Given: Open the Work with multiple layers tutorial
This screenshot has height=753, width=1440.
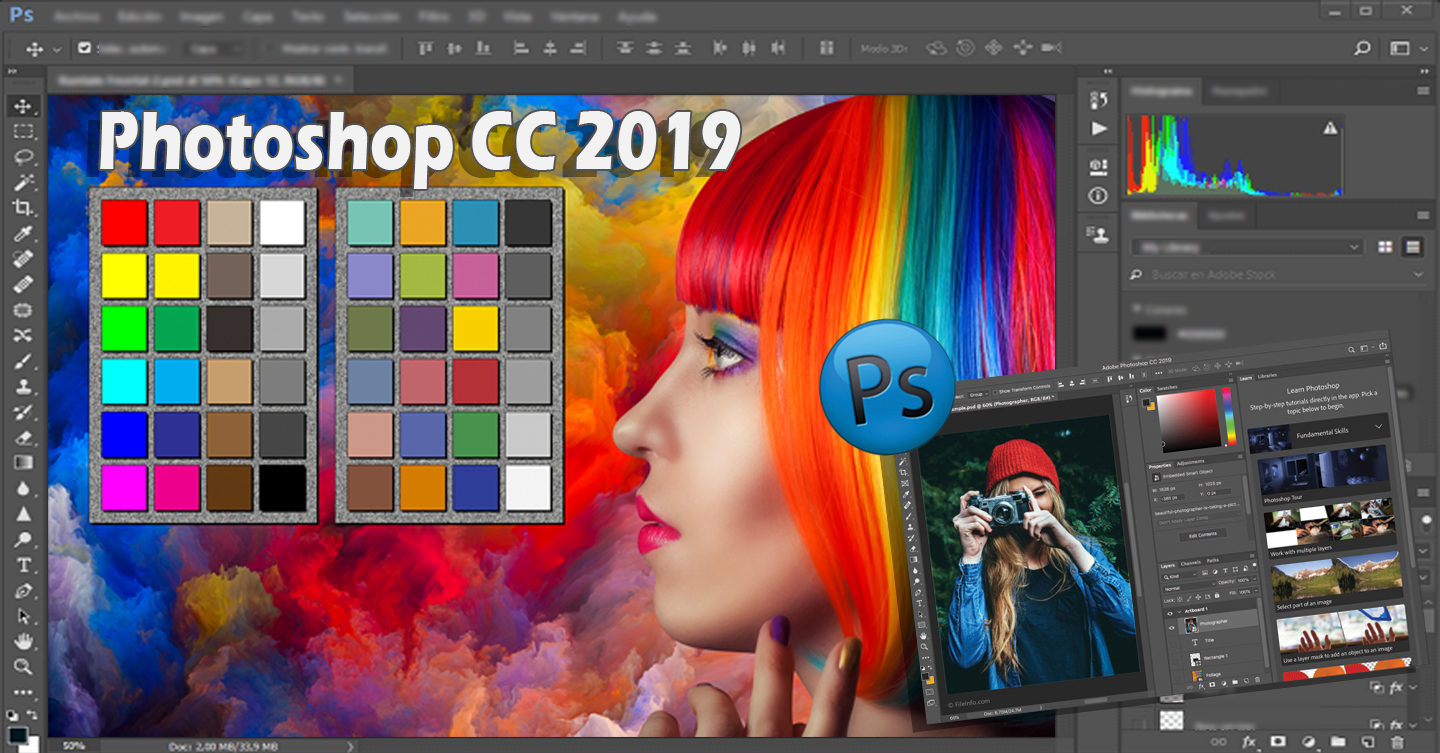Looking at the screenshot, I should pos(1329,528).
